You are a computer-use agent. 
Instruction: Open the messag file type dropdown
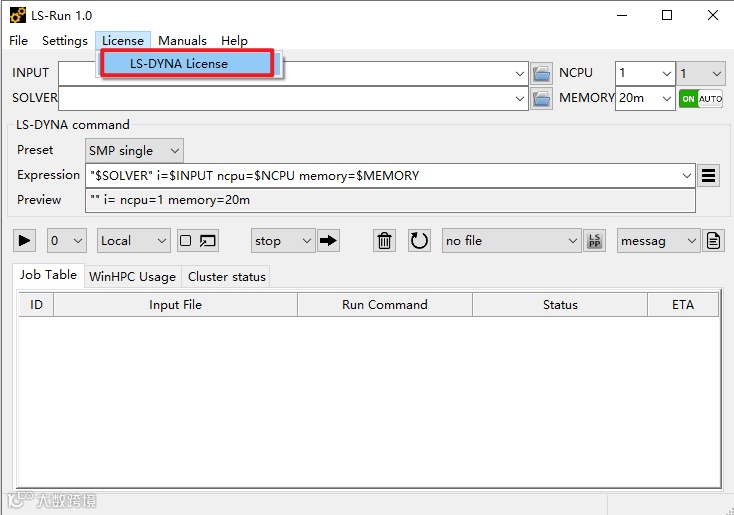point(658,241)
